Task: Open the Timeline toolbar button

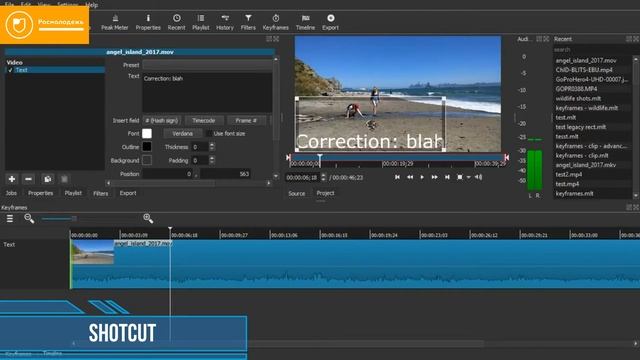Action: [x=305, y=22]
